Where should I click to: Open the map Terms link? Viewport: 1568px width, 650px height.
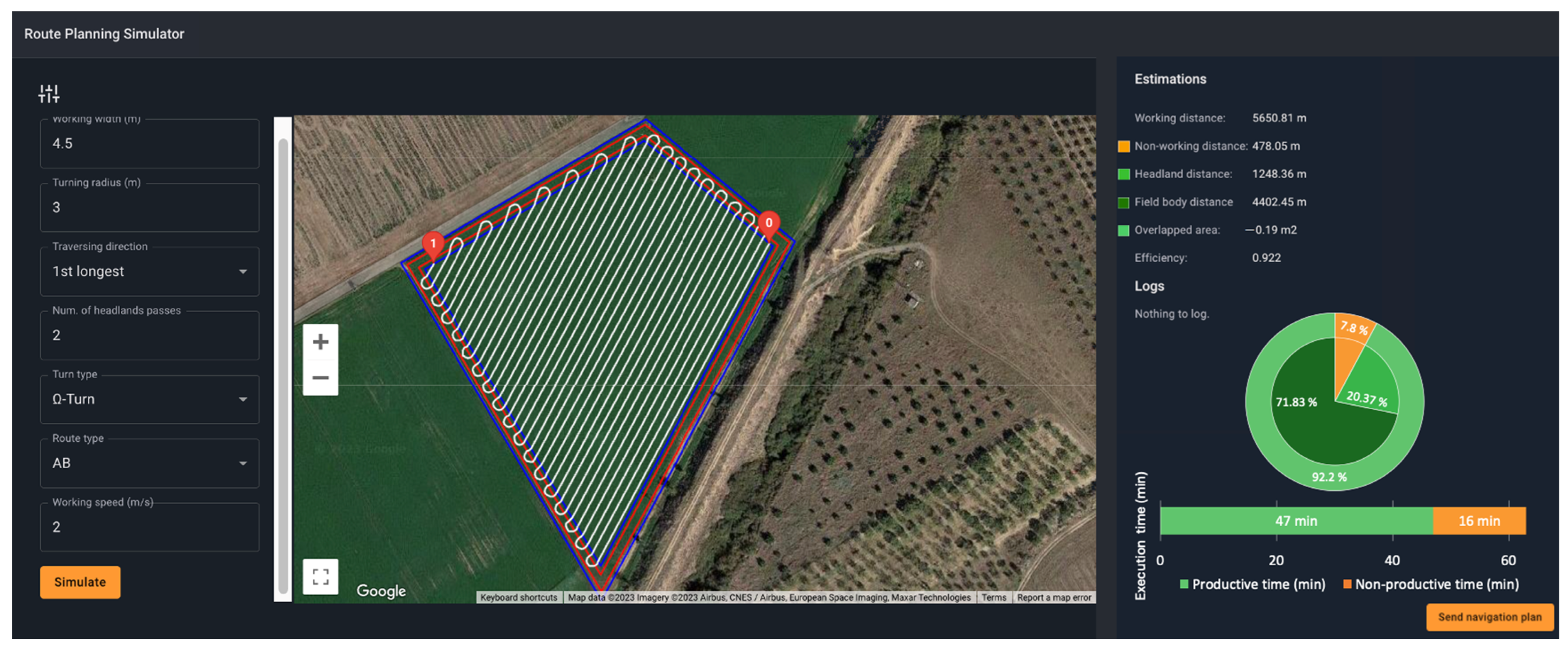[993, 597]
